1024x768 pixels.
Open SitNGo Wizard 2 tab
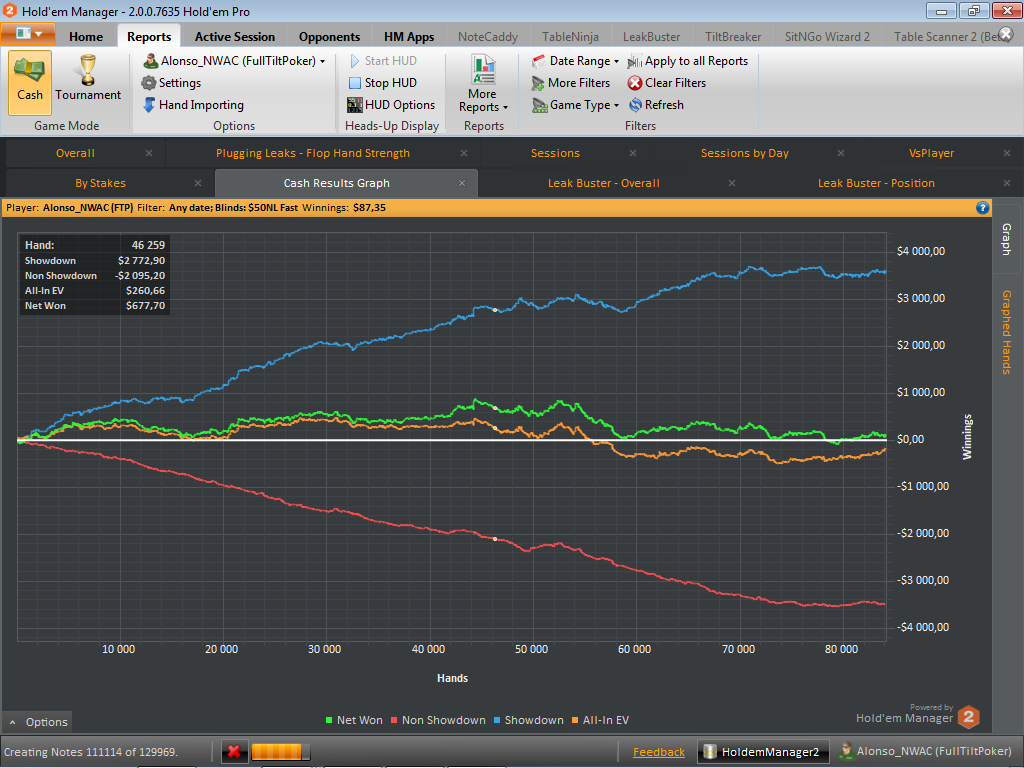pyautogui.click(x=827, y=37)
